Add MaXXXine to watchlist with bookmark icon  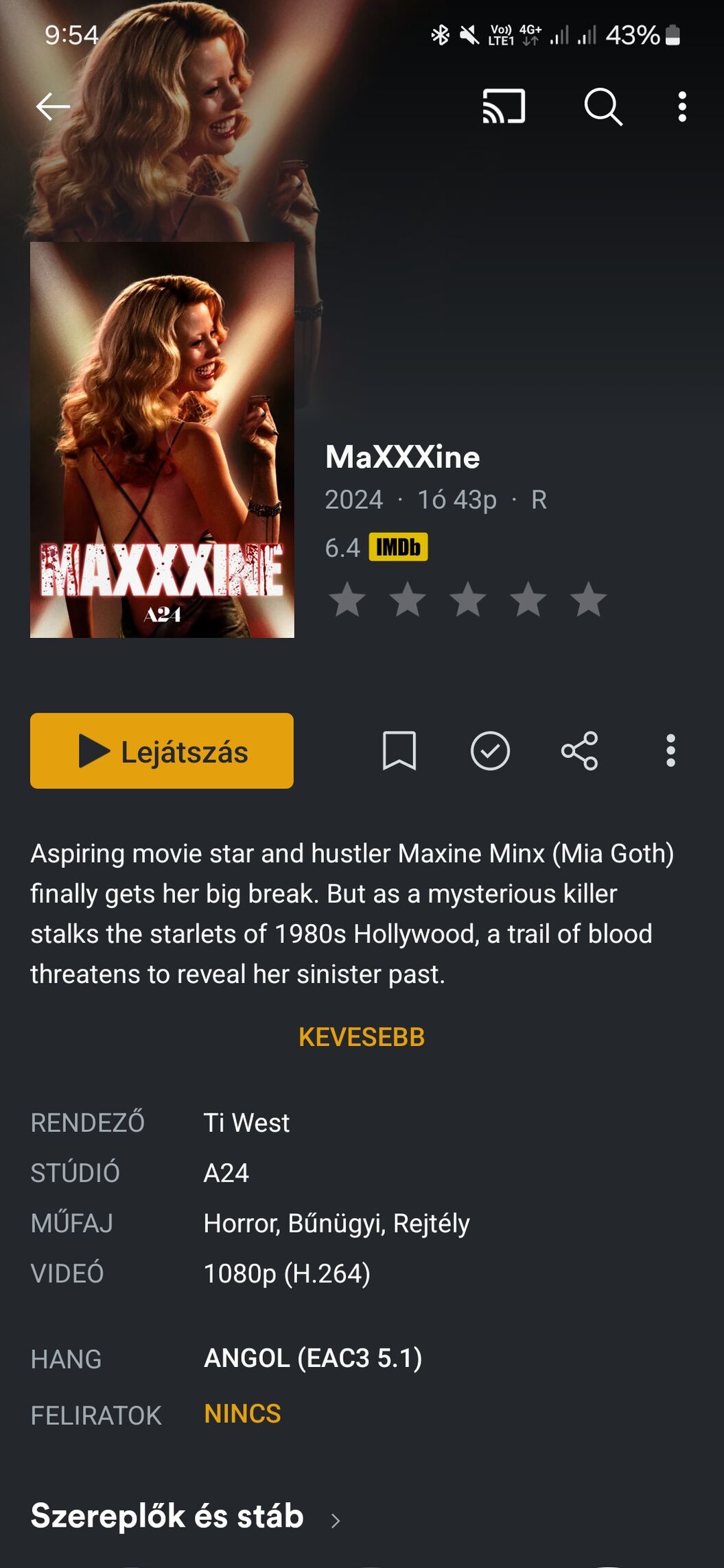click(399, 750)
